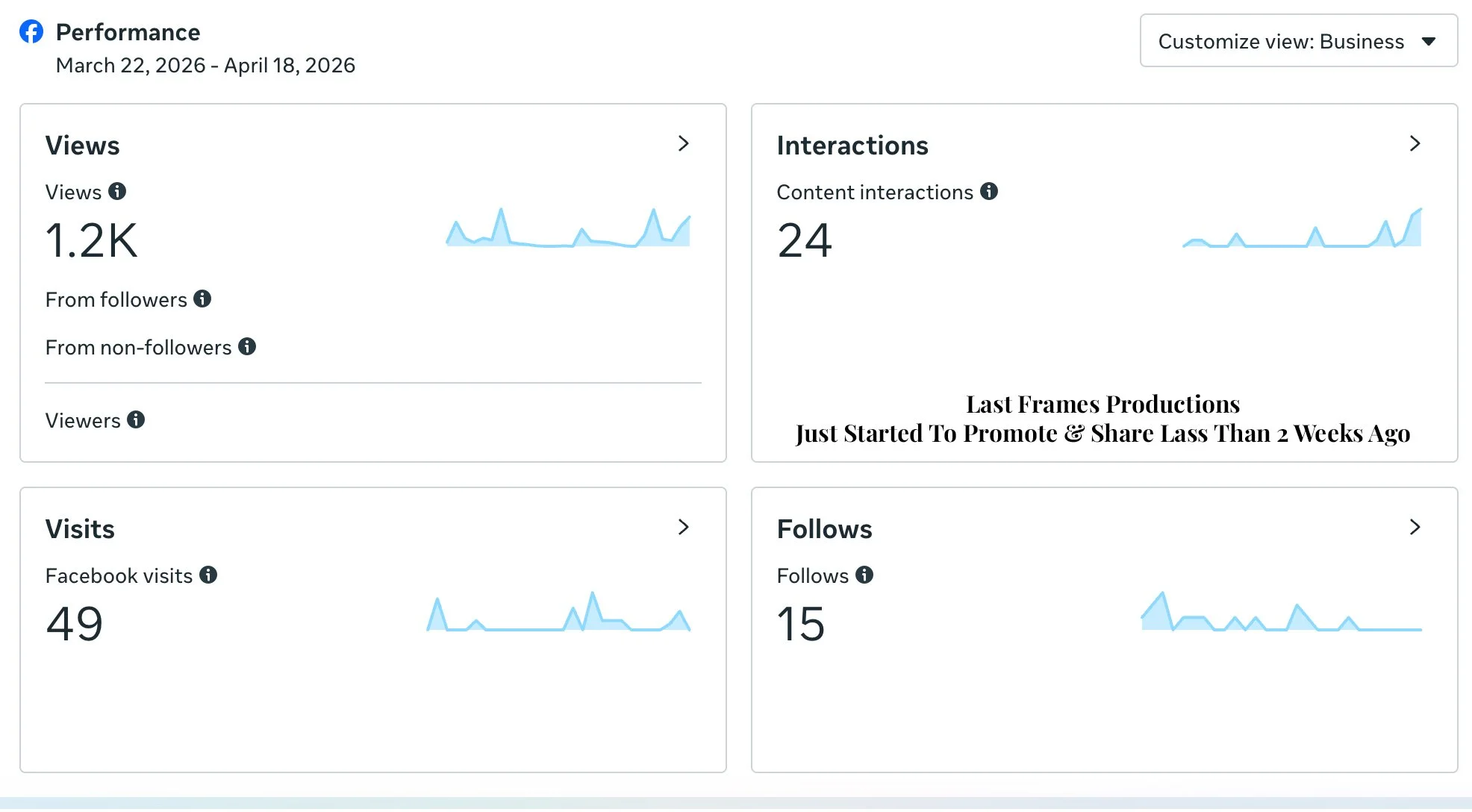The height and width of the screenshot is (812, 1472).
Task: Click info icon next to Facebook visits
Action: click(208, 575)
